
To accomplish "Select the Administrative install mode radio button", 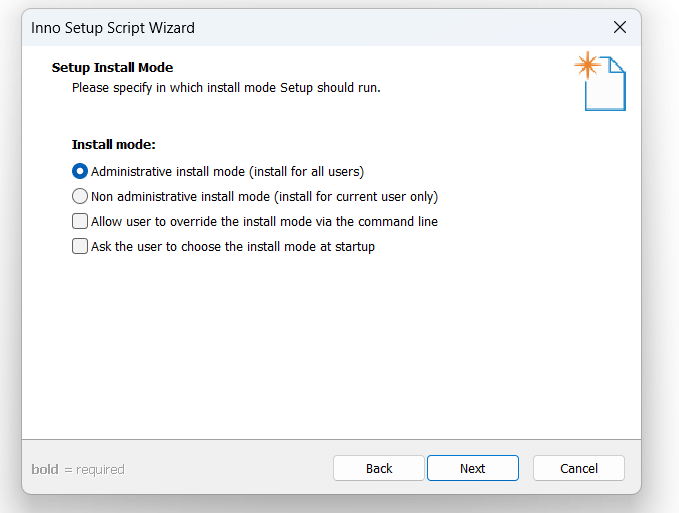I will [x=80, y=171].
